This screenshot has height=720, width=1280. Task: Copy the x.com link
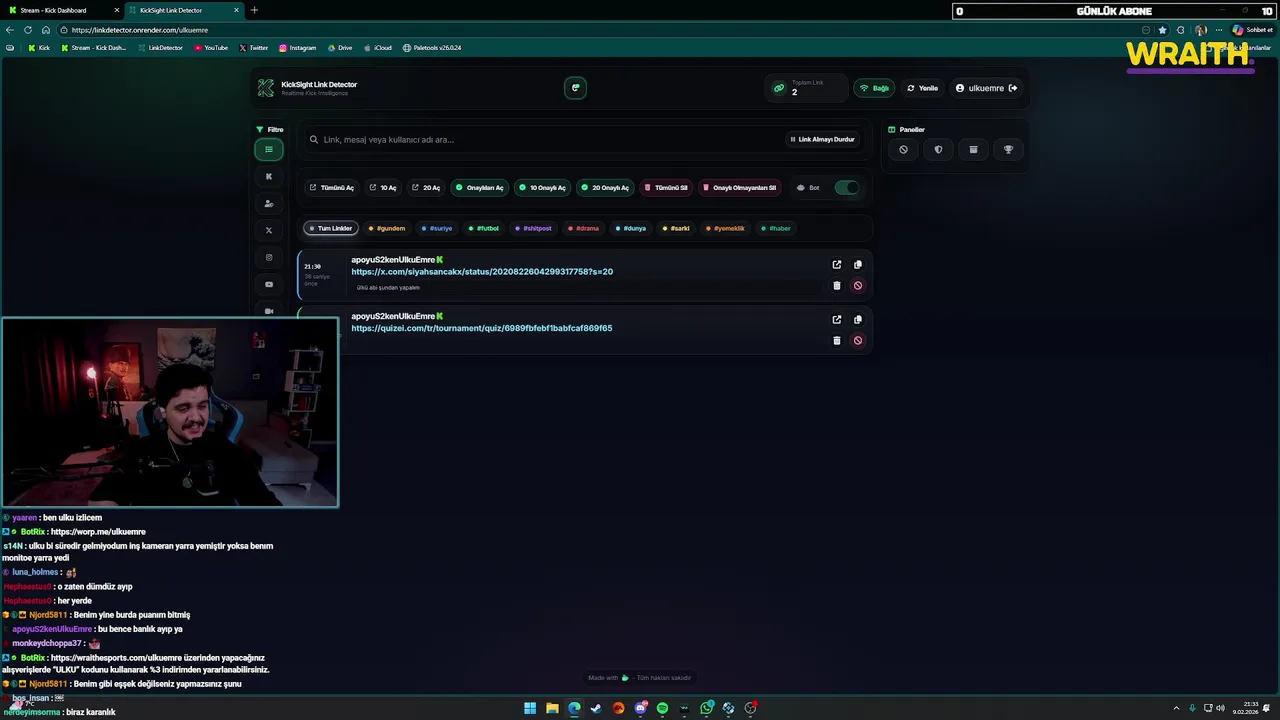857,265
